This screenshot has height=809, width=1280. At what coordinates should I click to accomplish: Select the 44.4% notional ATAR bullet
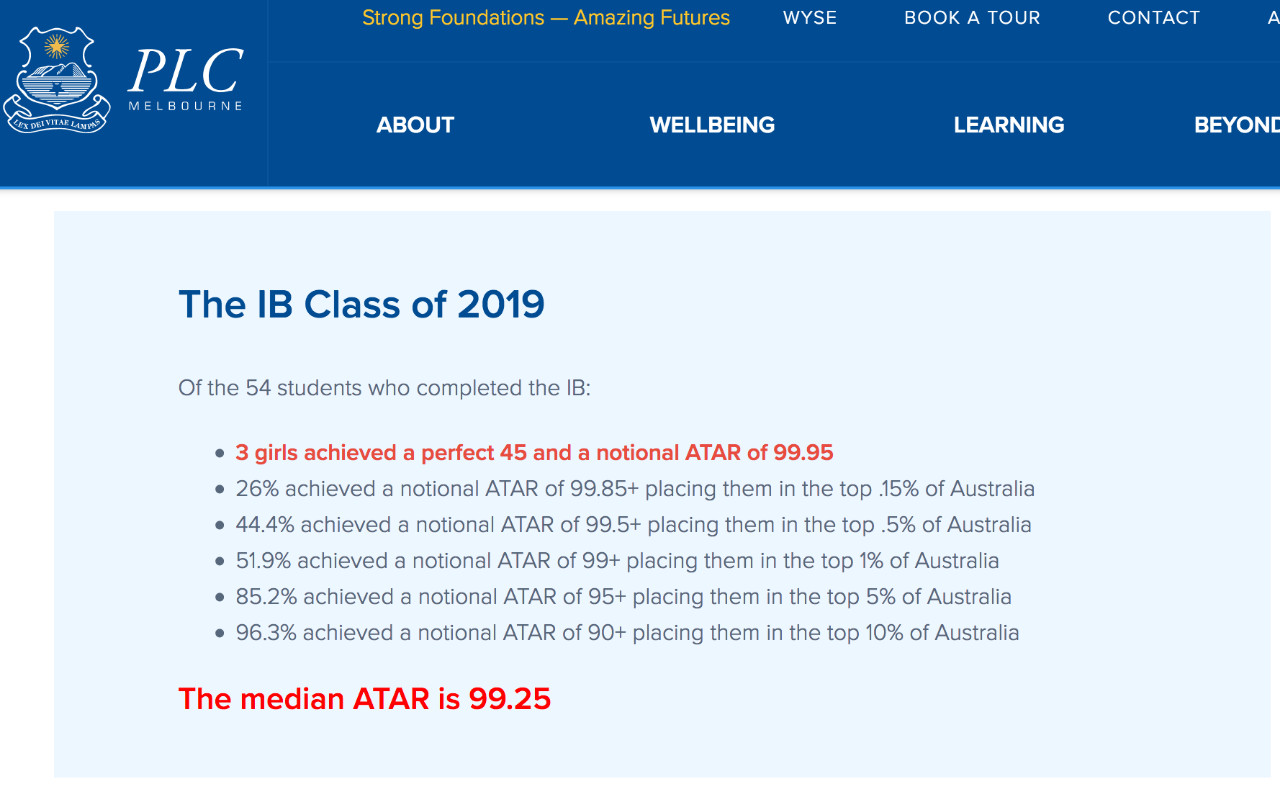(x=633, y=525)
